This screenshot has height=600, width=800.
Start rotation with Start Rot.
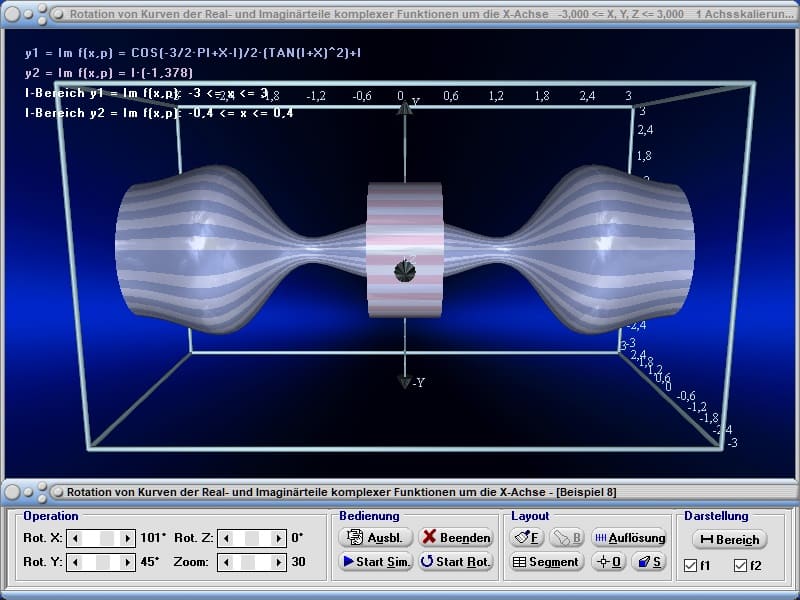point(456,562)
